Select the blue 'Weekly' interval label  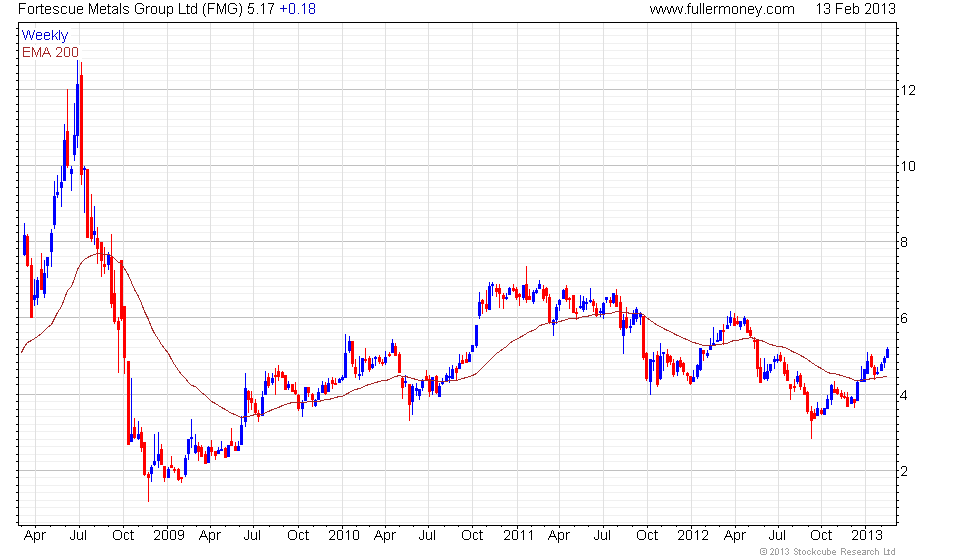coord(45,36)
